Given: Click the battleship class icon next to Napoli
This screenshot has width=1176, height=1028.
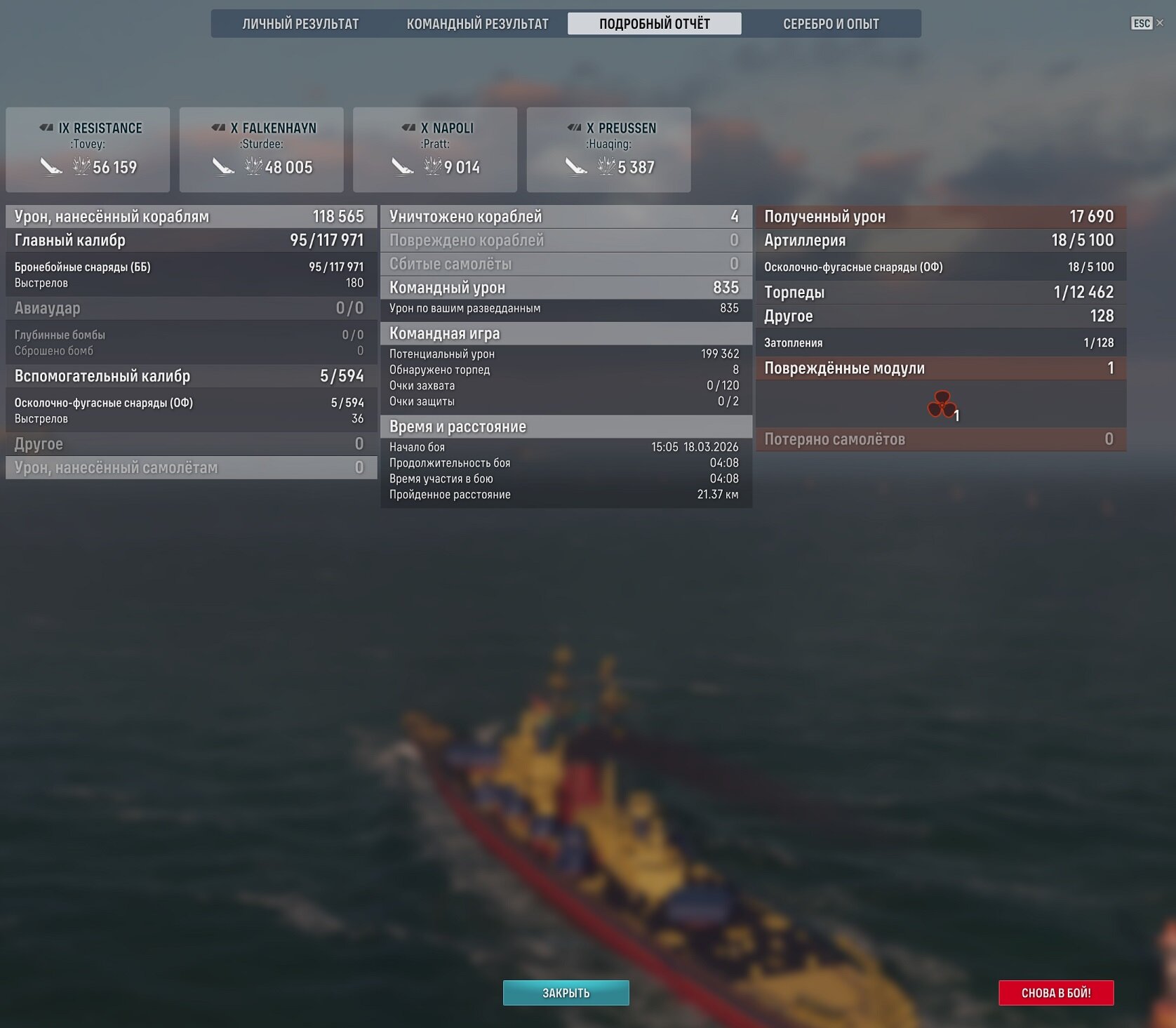Looking at the screenshot, I should point(408,128).
